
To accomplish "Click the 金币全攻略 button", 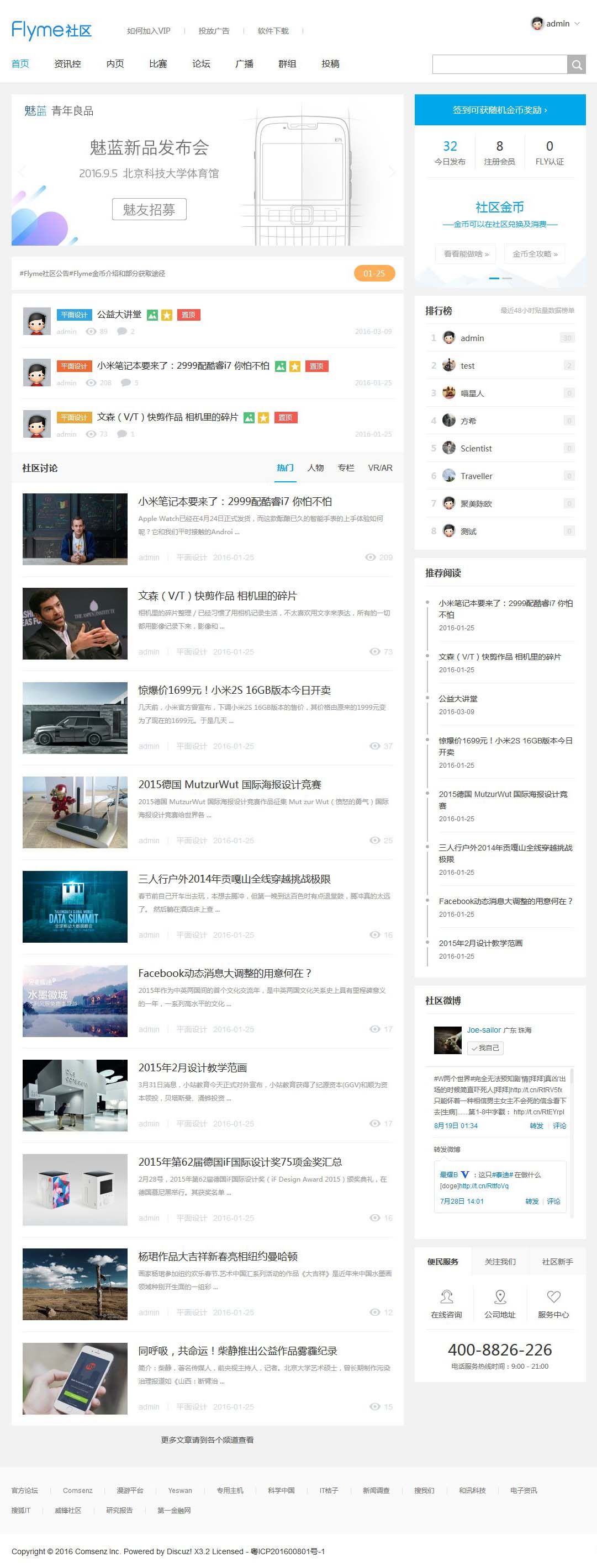I will [x=535, y=254].
